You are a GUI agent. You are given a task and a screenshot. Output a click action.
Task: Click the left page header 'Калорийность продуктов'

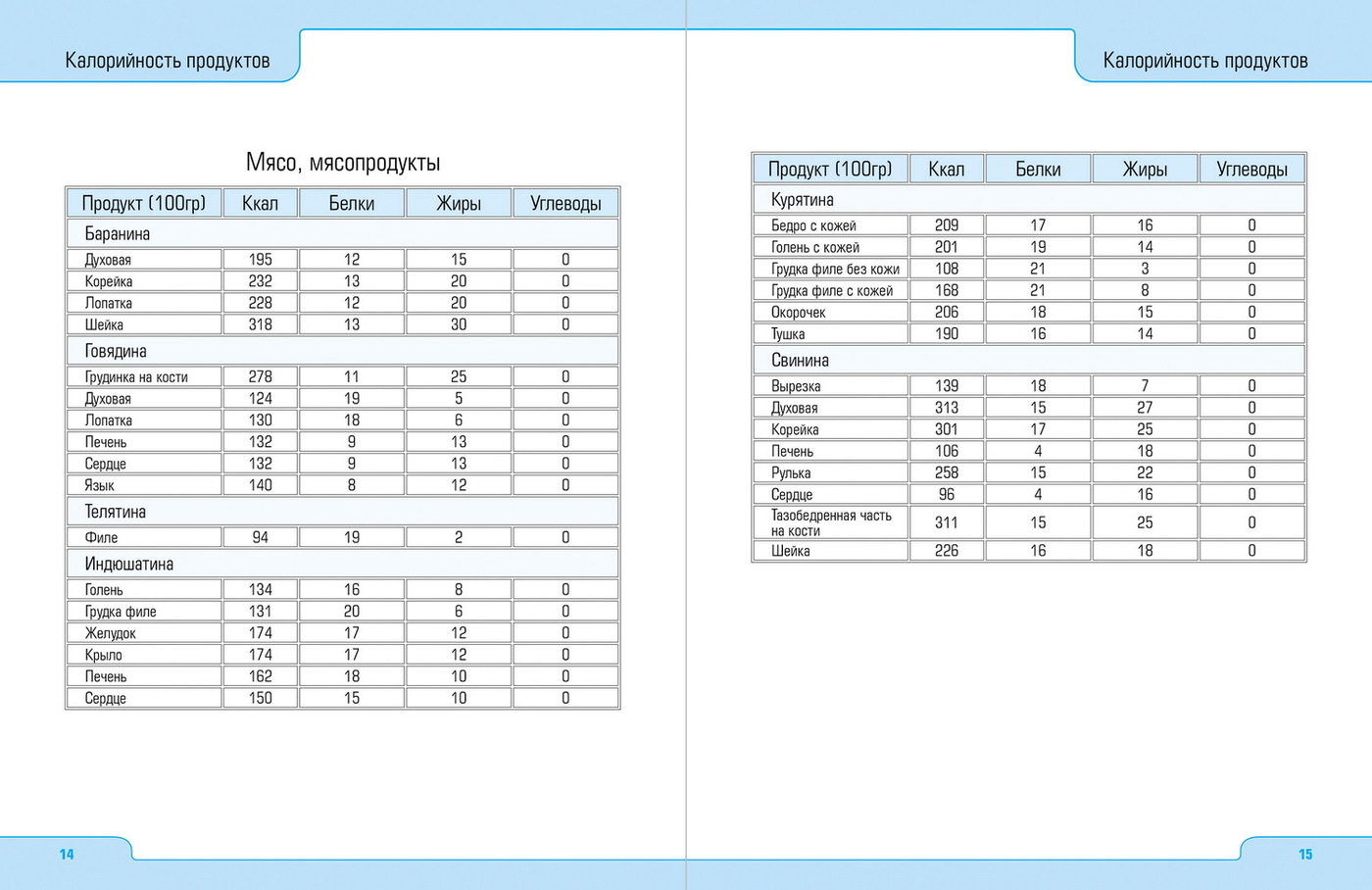tap(167, 61)
